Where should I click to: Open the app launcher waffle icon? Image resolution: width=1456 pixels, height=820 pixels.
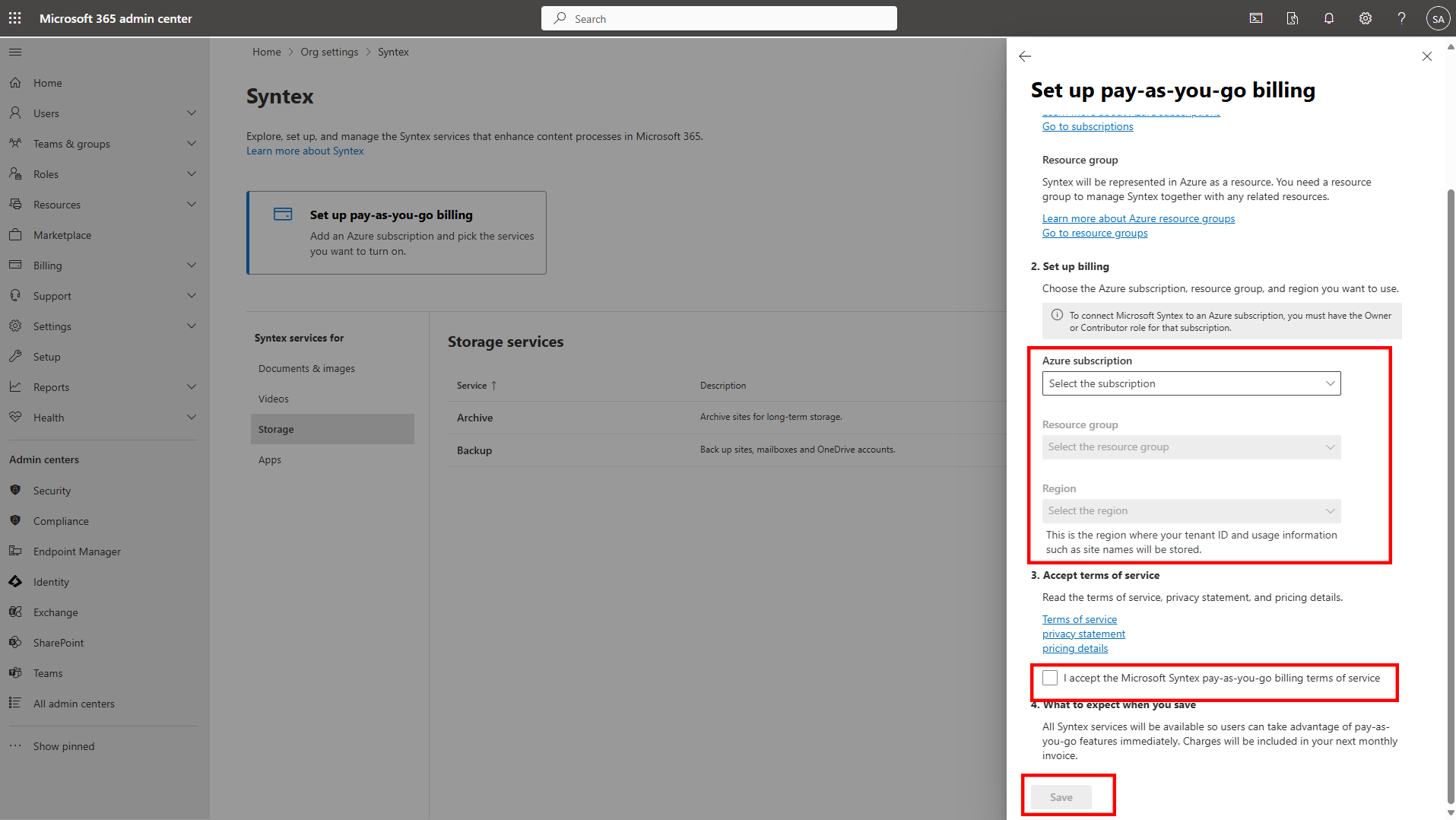[x=14, y=17]
